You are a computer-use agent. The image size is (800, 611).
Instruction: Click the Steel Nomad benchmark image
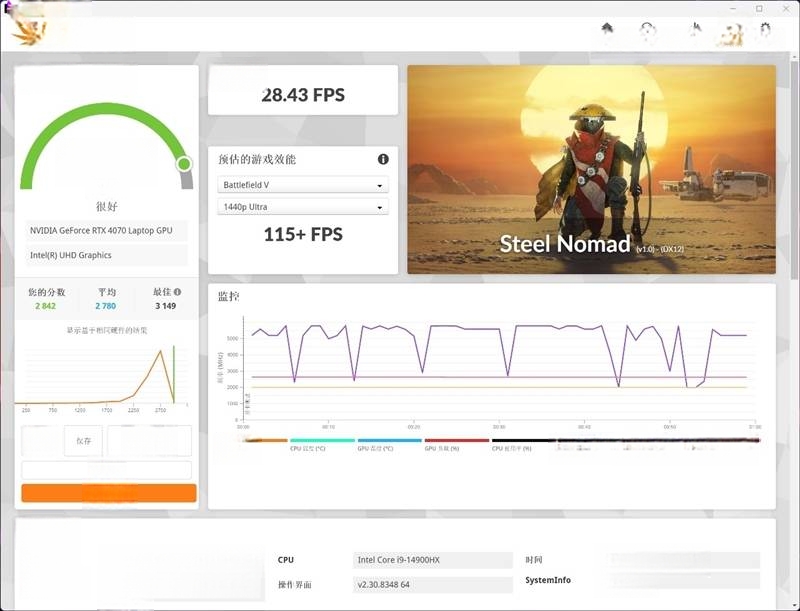click(591, 169)
